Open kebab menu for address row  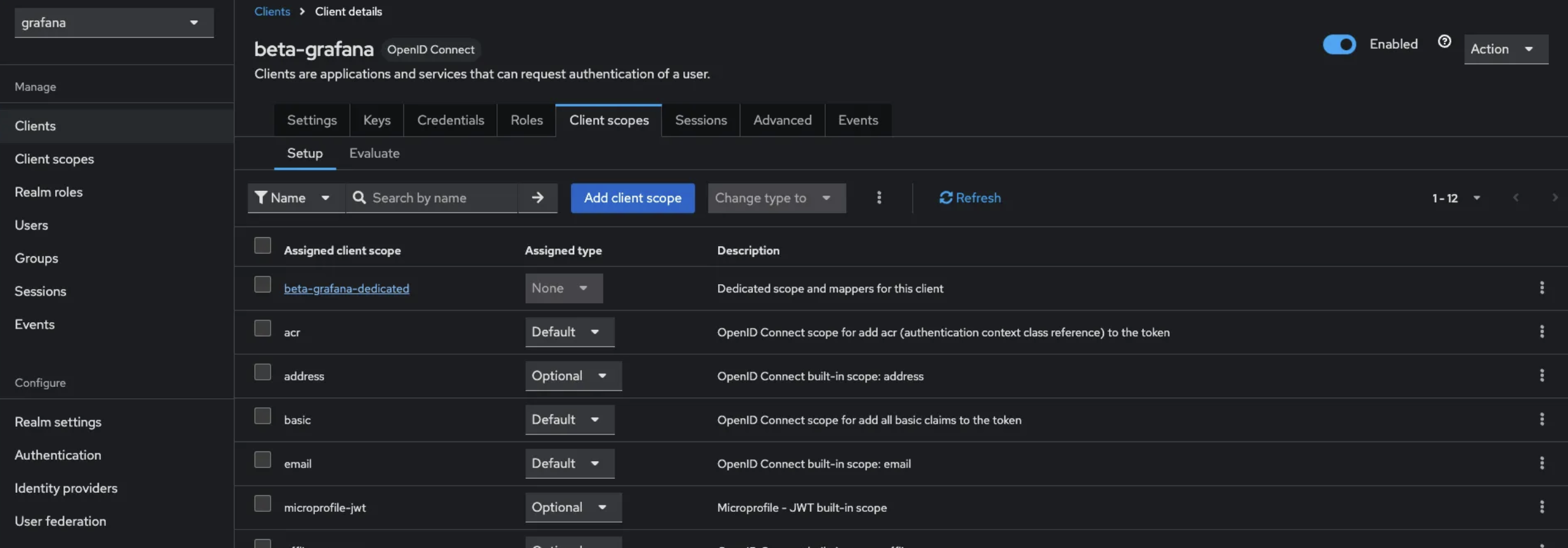pyautogui.click(x=1541, y=375)
